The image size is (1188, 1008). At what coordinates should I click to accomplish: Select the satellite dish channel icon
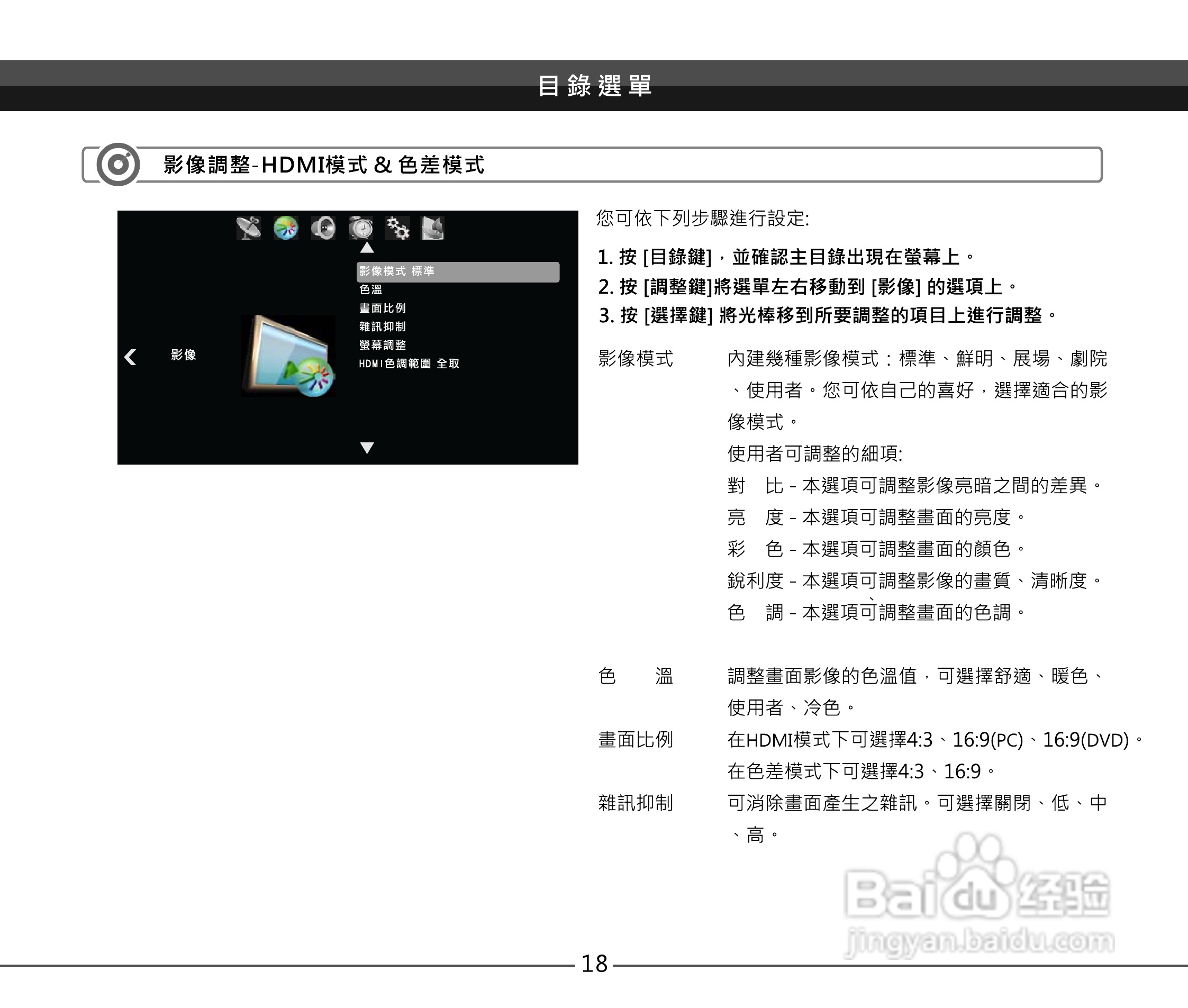[x=249, y=229]
